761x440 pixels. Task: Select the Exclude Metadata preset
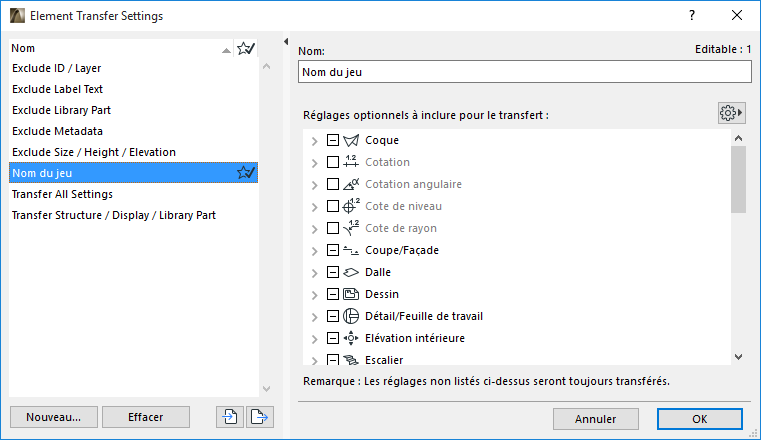57,131
